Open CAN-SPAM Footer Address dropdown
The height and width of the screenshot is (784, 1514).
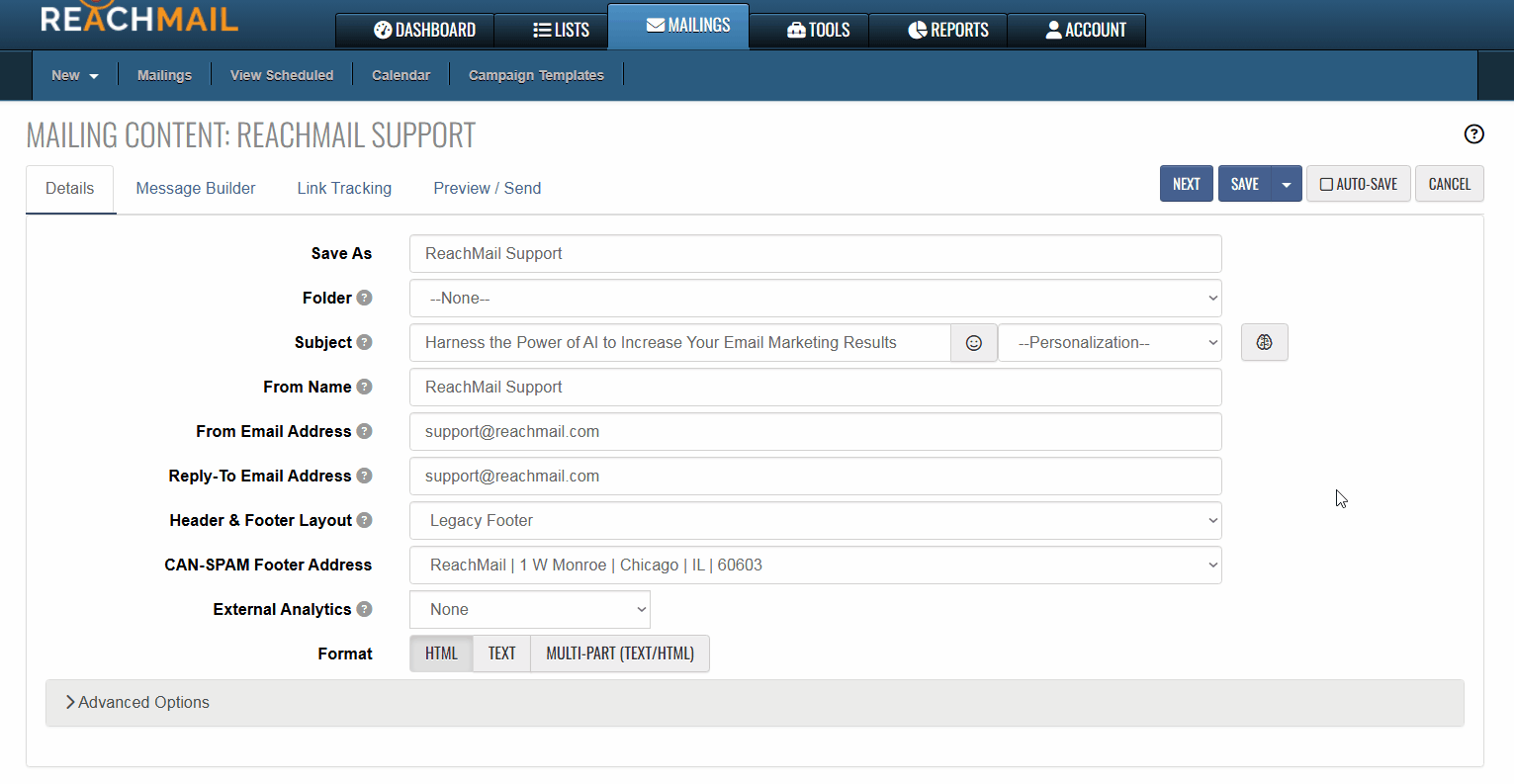816,566
